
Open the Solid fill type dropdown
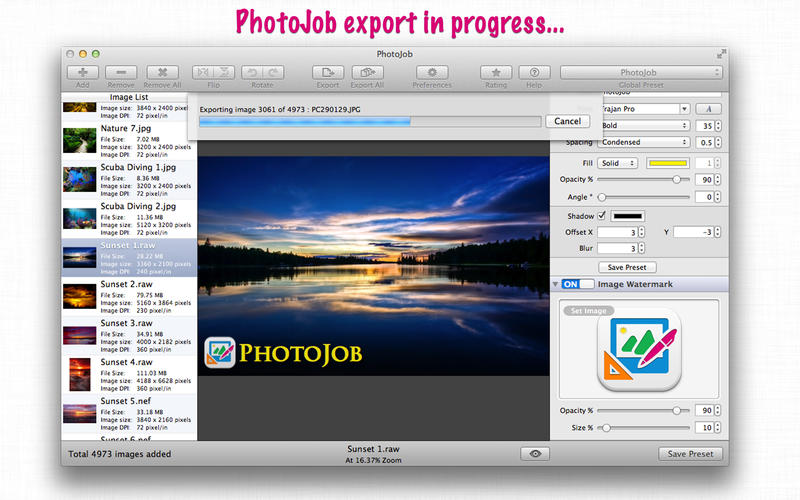tap(617, 163)
